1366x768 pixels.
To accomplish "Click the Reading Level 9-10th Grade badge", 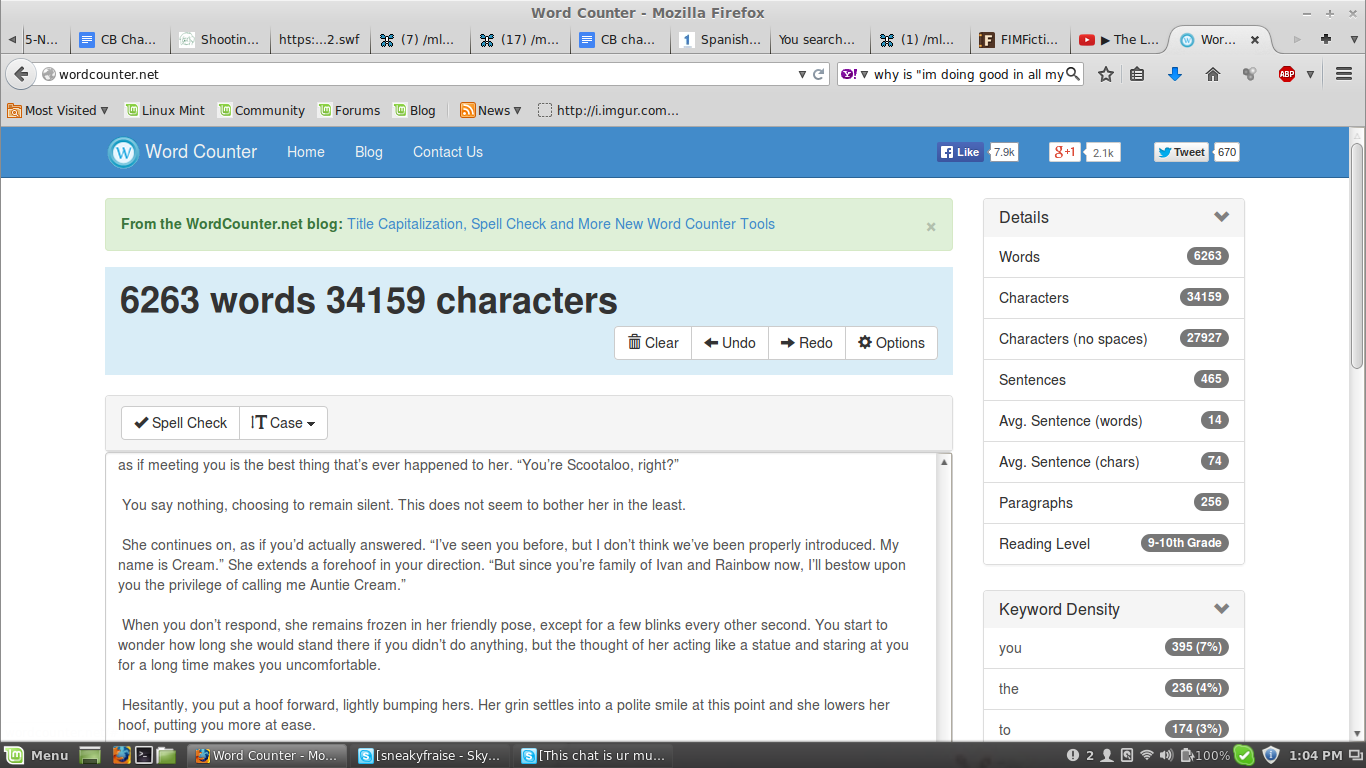I will click(x=1185, y=543).
